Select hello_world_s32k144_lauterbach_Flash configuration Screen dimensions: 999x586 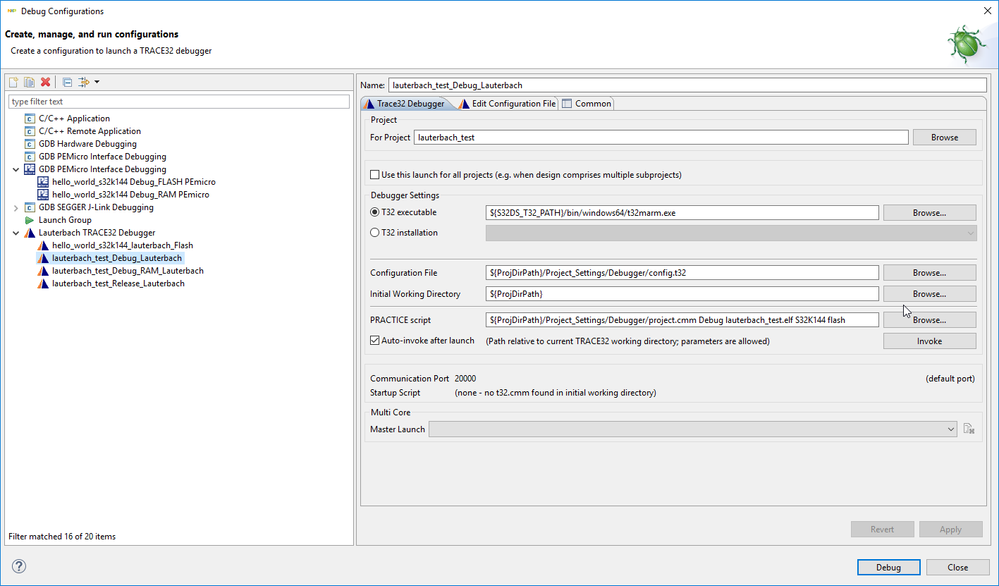pyautogui.click(x=122, y=246)
